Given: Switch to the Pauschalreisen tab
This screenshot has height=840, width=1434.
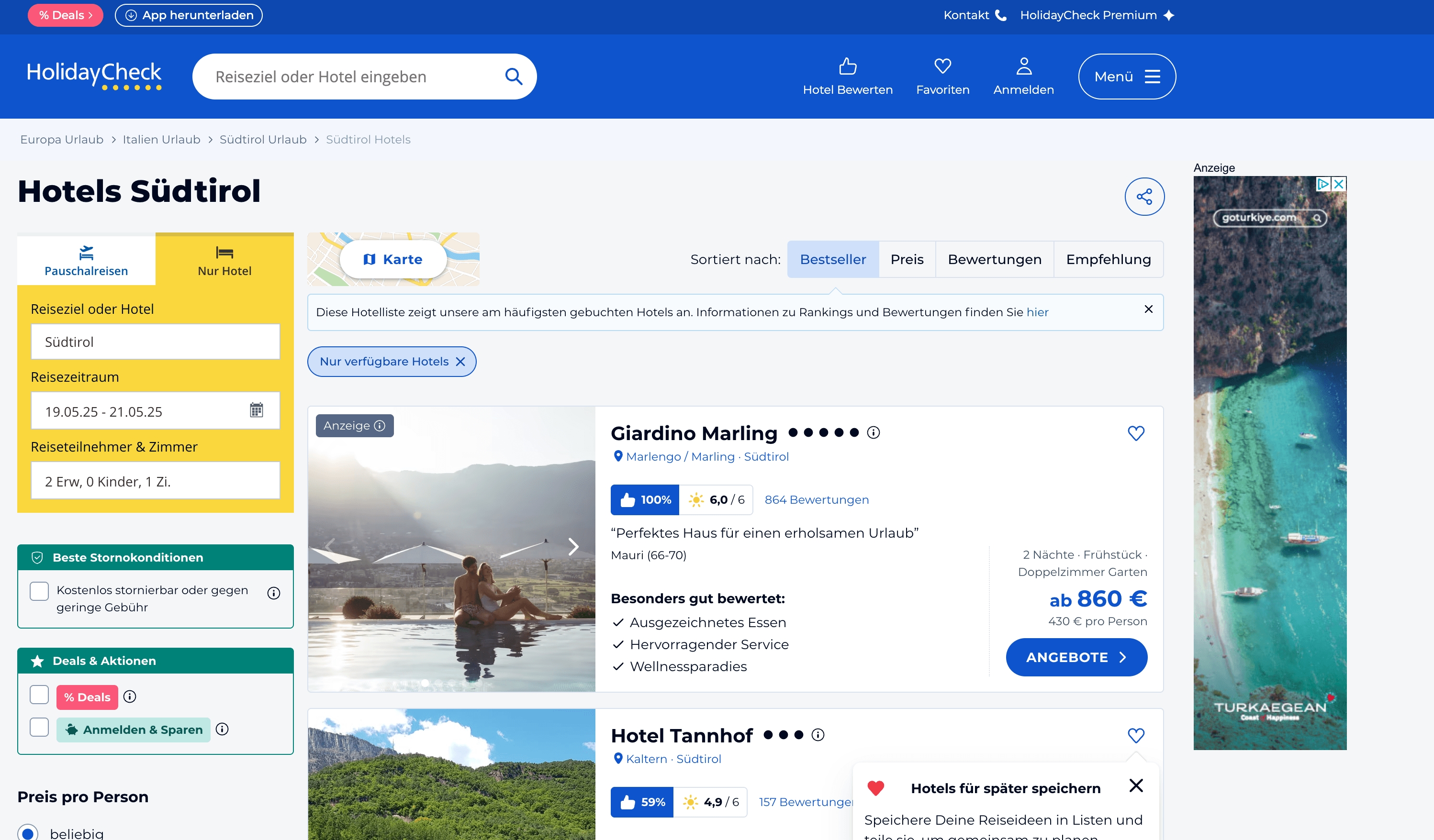Looking at the screenshot, I should 87,261.
